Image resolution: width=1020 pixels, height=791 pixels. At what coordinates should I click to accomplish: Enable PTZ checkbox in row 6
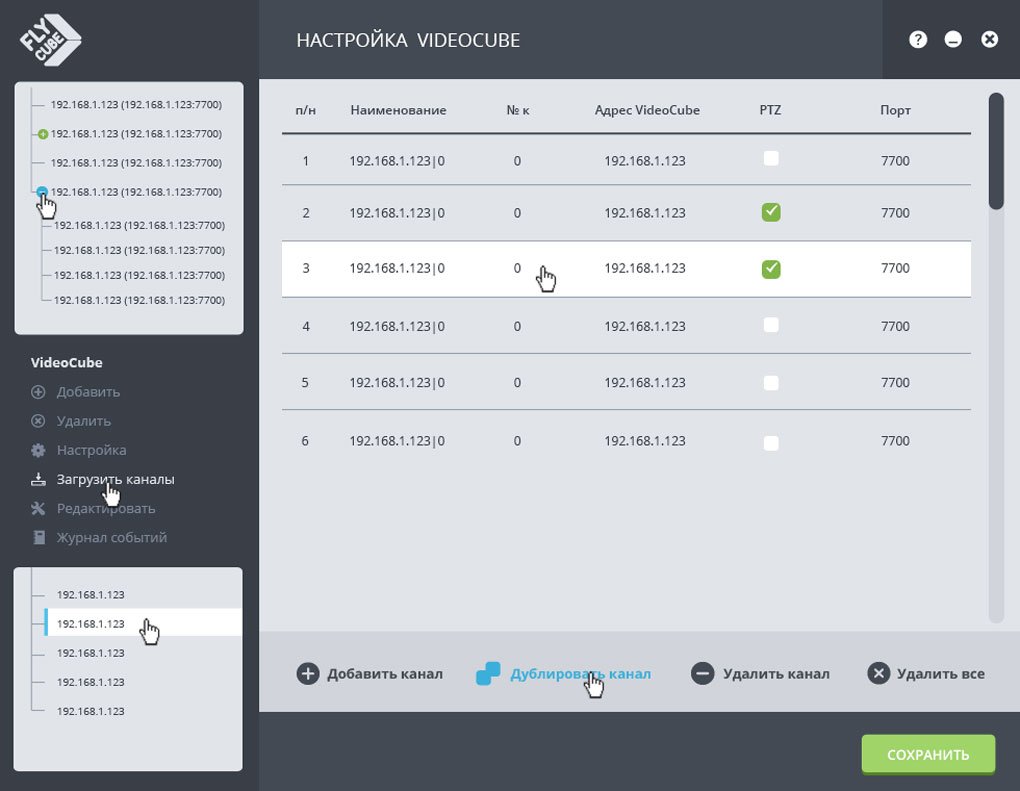[771, 443]
